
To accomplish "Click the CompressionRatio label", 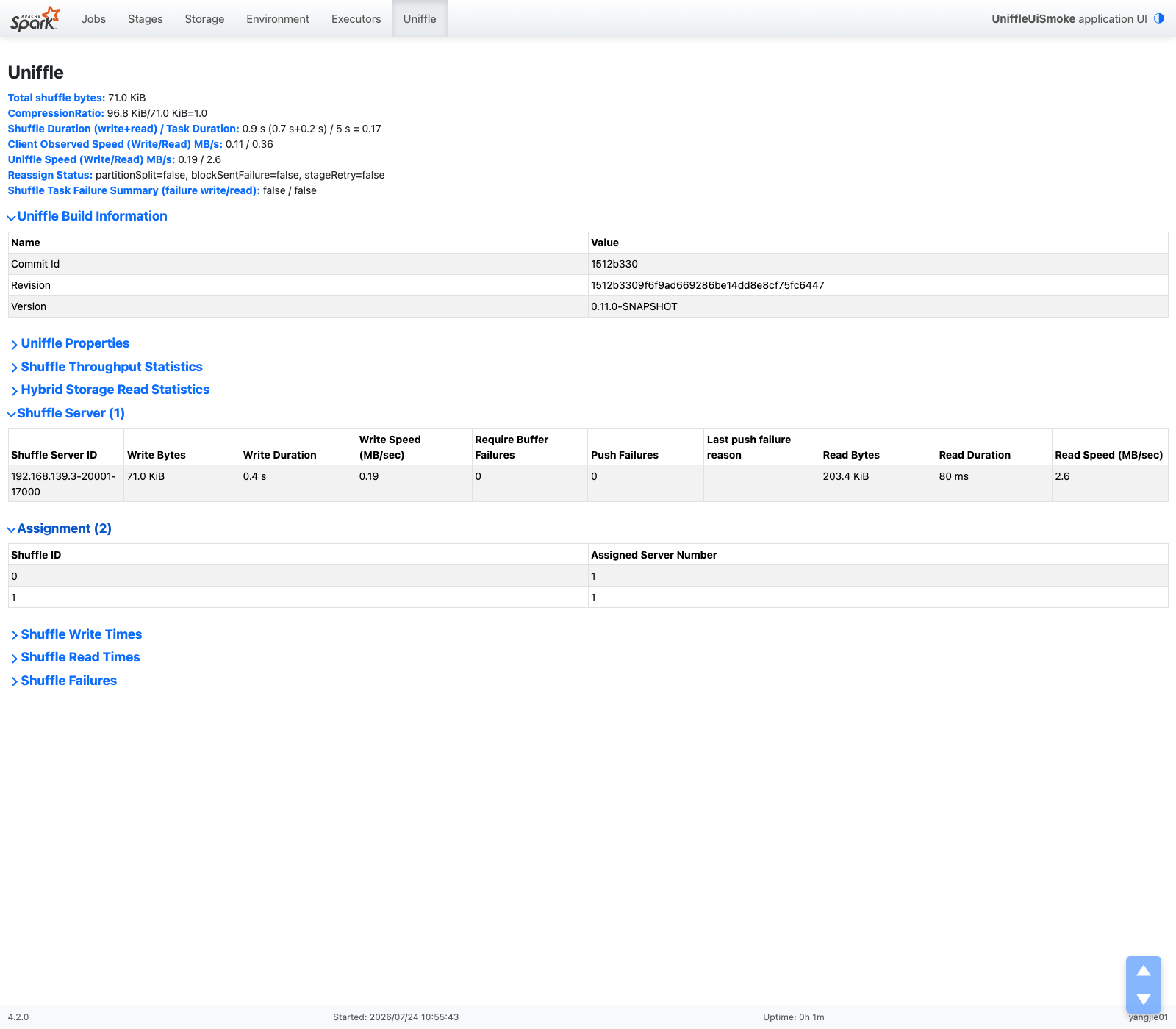I will point(56,113).
